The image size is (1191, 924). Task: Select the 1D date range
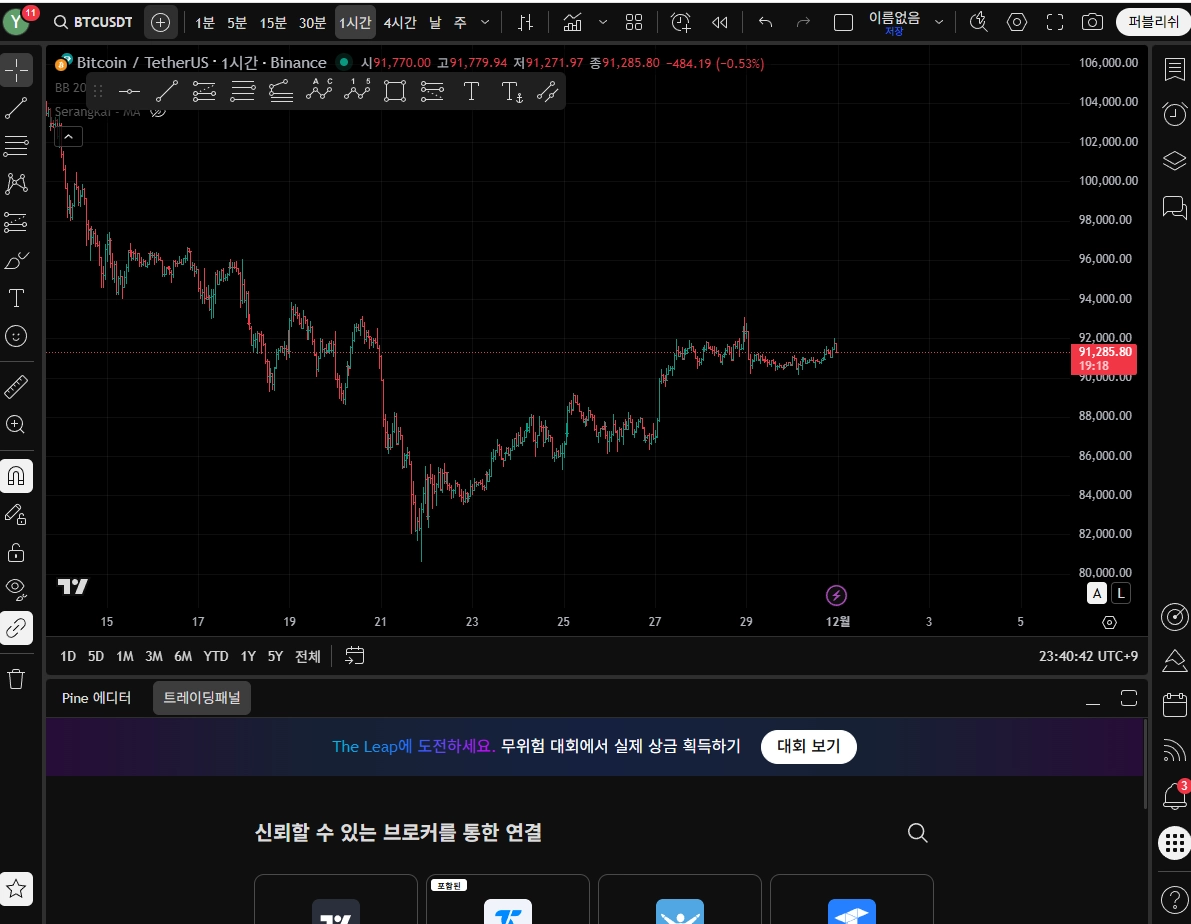tap(68, 656)
